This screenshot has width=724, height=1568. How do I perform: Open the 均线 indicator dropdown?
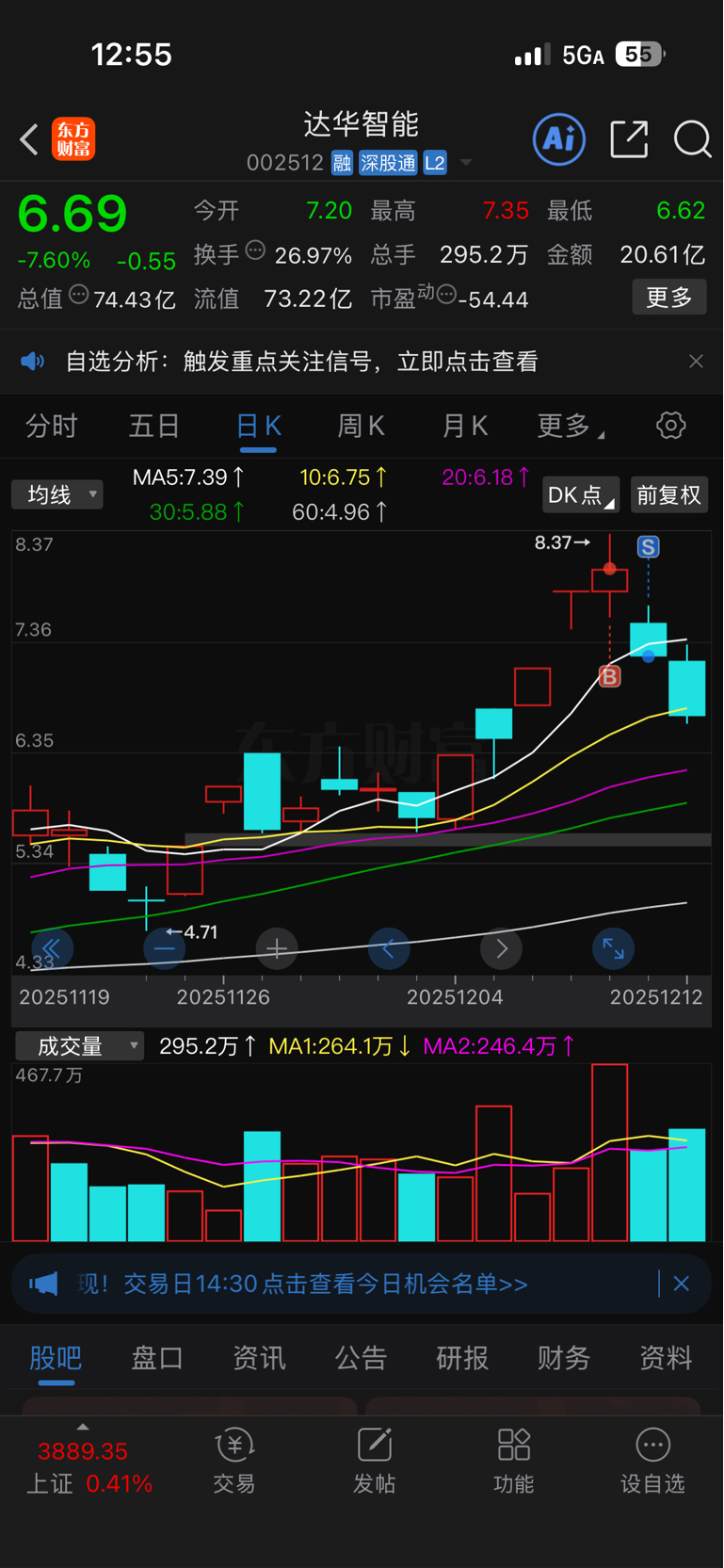(57, 494)
